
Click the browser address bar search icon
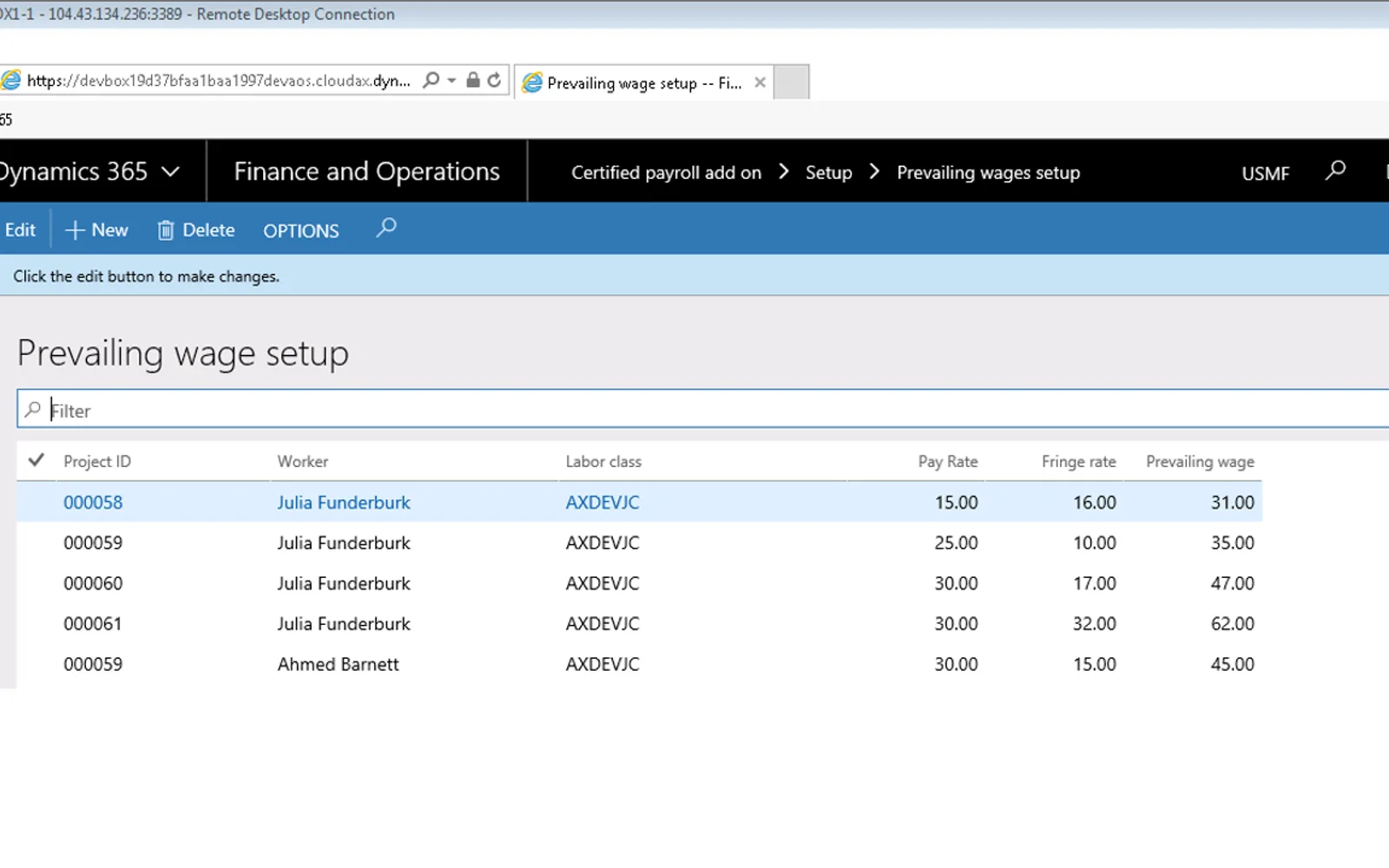pyautogui.click(x=431, y=81)
